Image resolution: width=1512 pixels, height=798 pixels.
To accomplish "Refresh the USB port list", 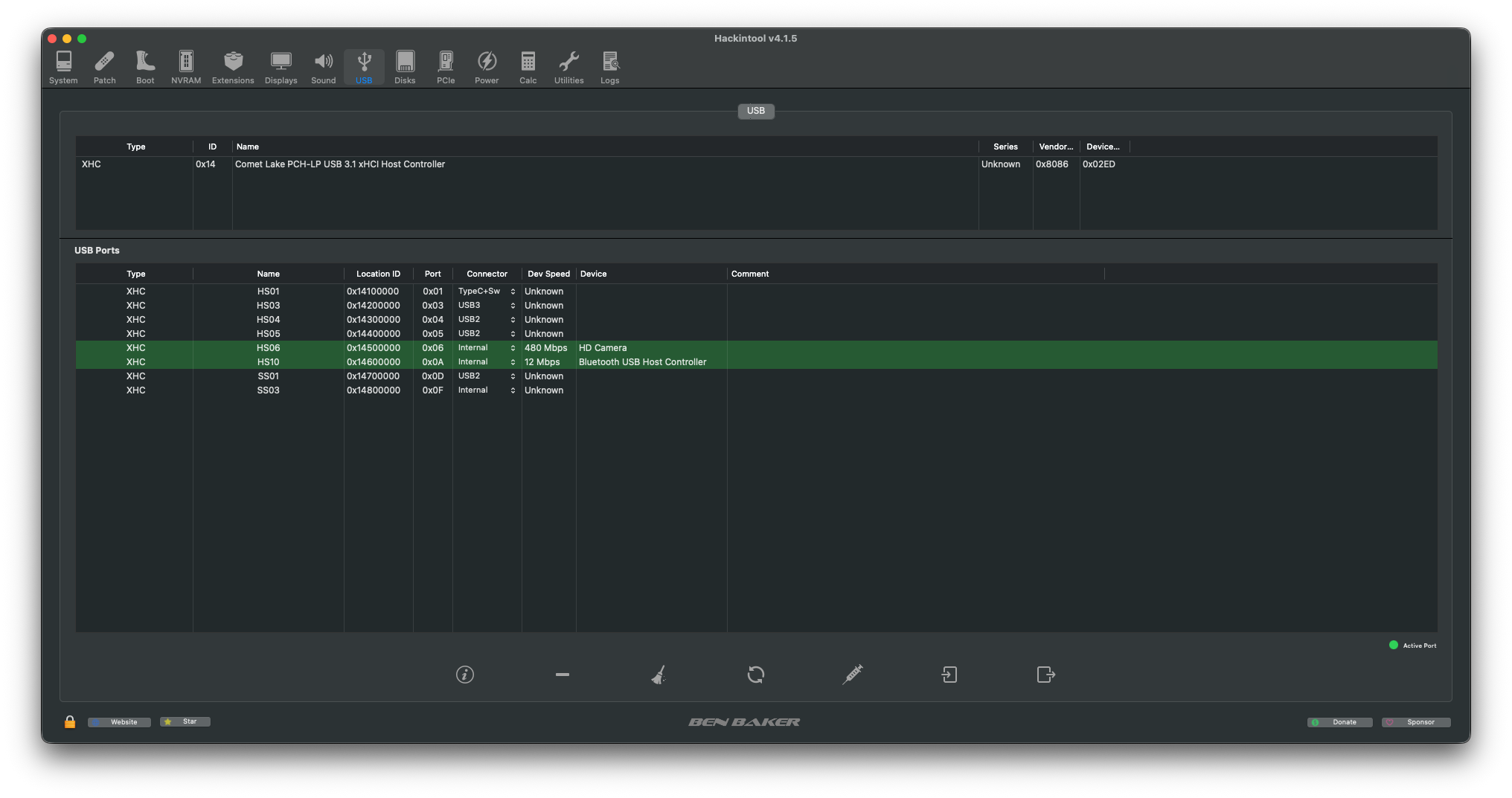I will pos(755,675).
